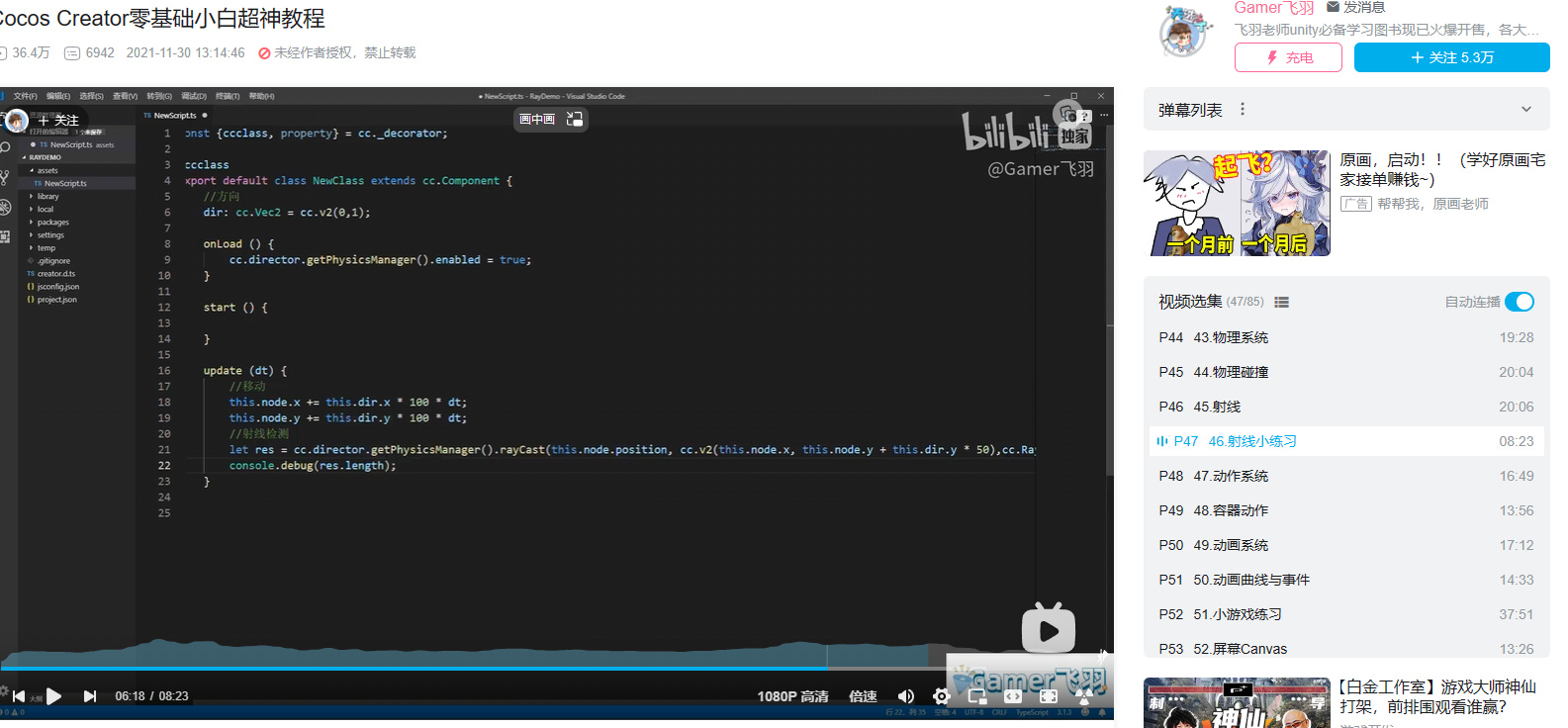Open the 原画，启动！！ ad title link
Image resolution: width=1568 pixels, height=728 pixels.
(x=1441, y=169)
